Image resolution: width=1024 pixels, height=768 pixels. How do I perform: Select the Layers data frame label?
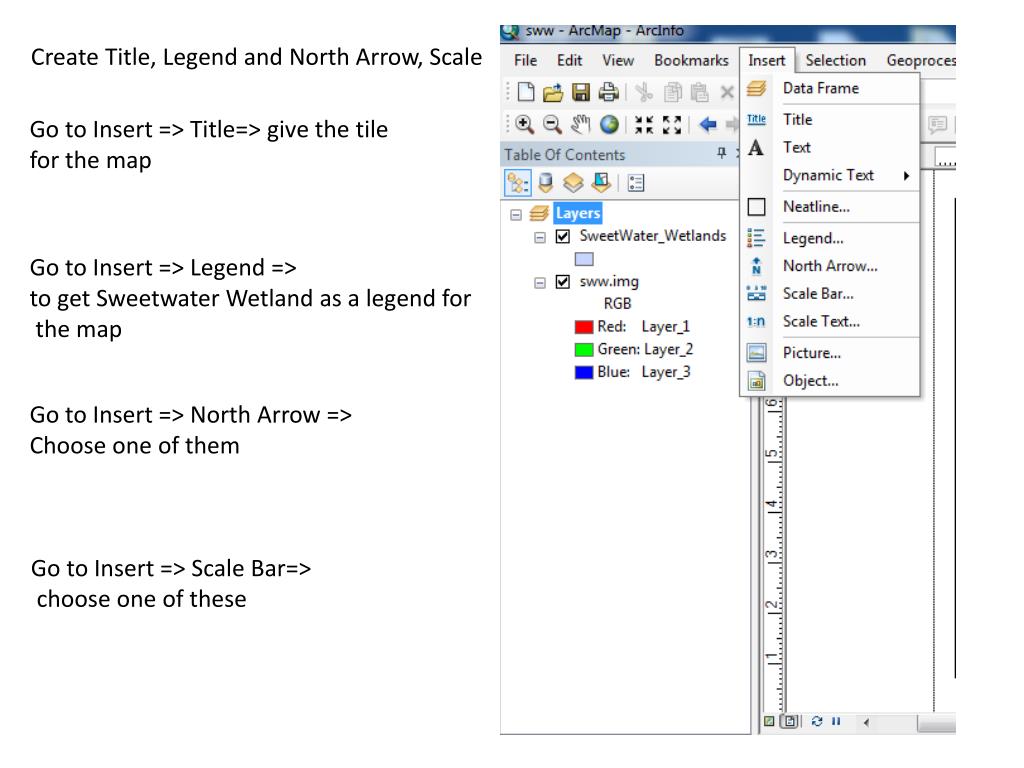tap(578, 214)
